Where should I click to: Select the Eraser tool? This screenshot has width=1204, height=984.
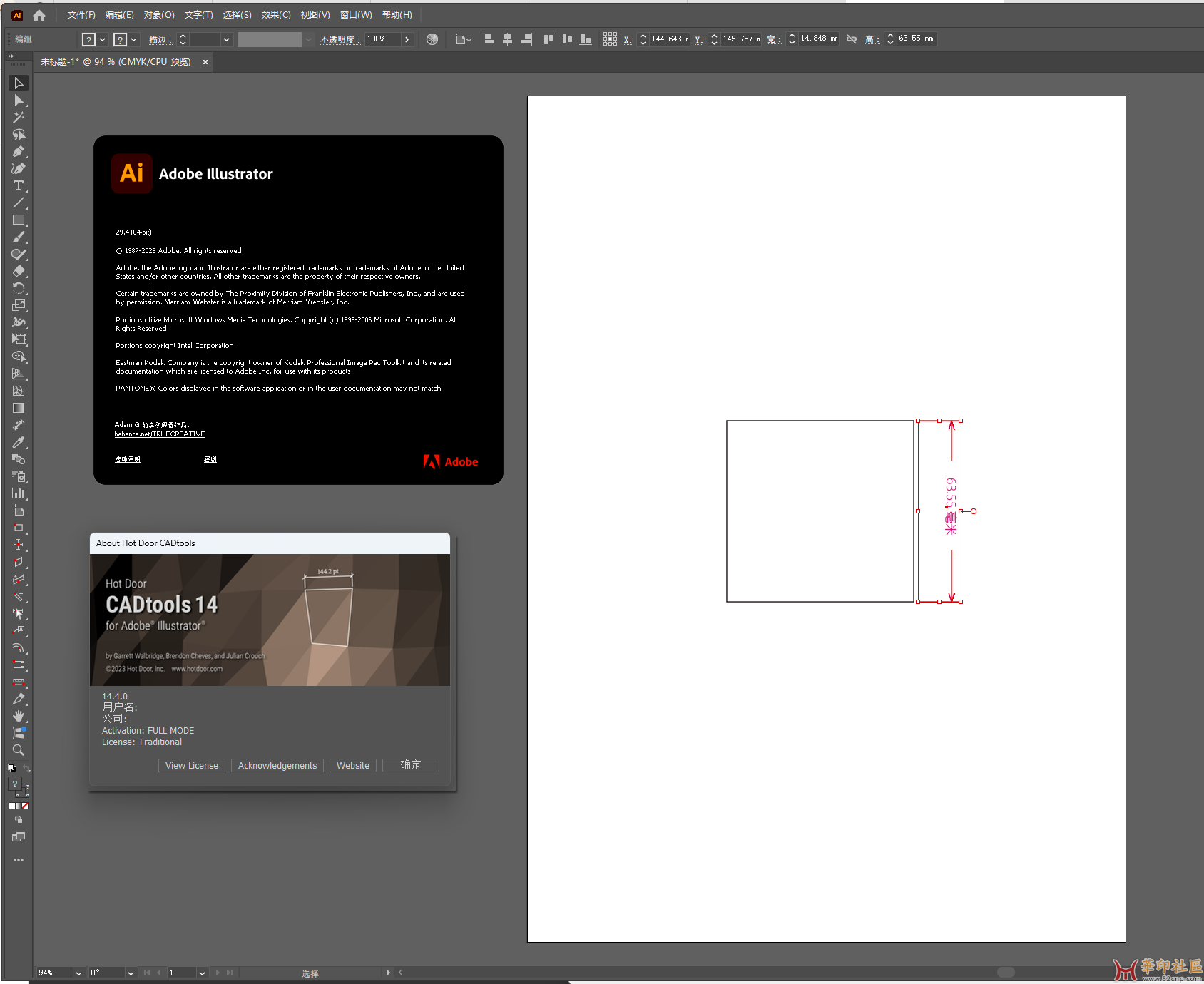coord(19,272)
